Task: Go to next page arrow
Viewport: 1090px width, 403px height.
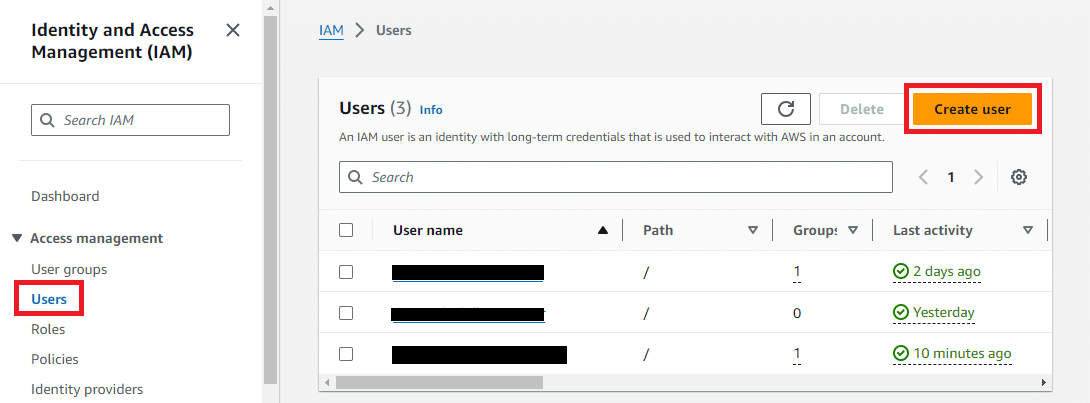Action: click(978, 177)
